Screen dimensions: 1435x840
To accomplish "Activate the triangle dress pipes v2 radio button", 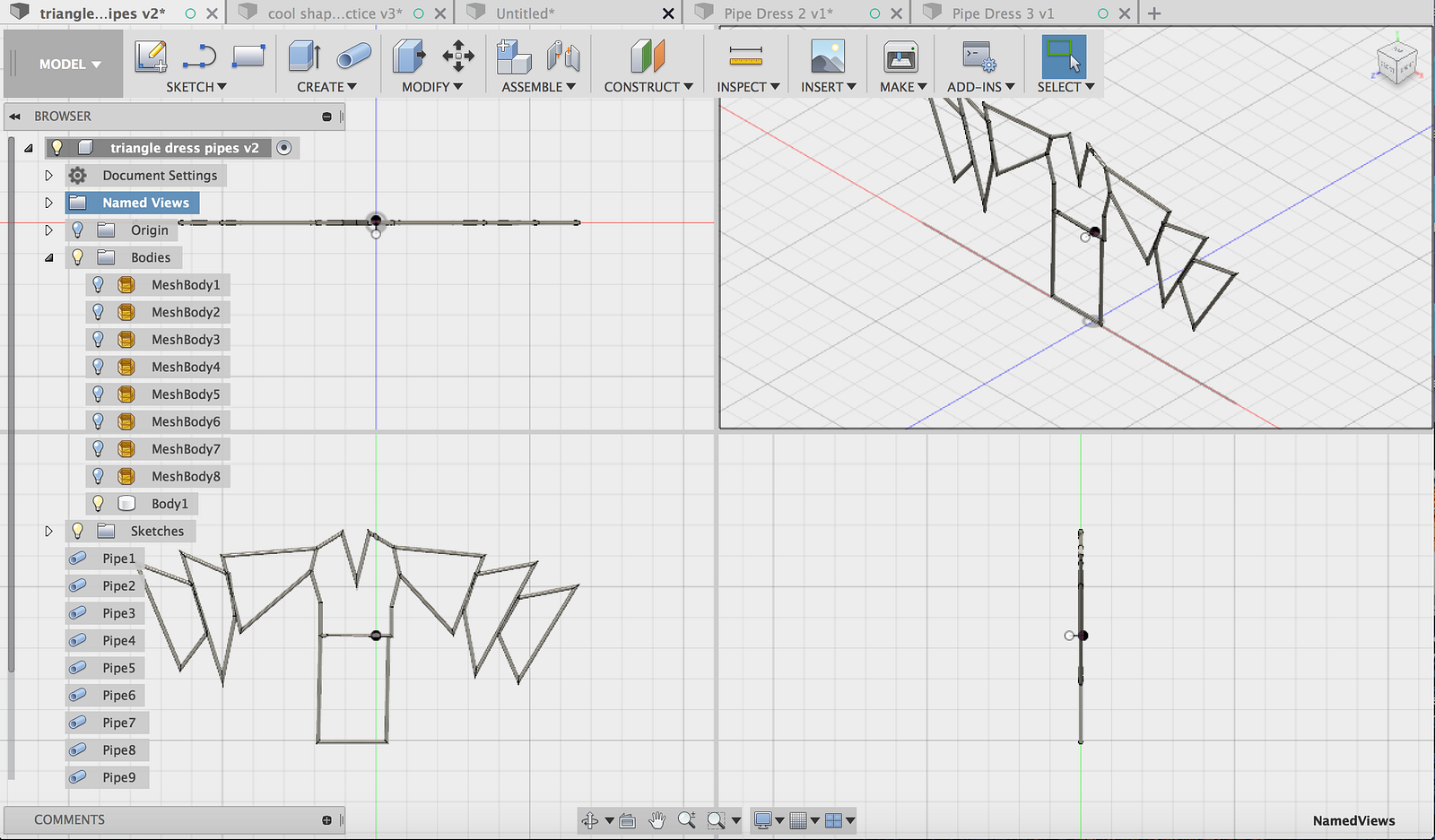I will (x=284, y=148).
